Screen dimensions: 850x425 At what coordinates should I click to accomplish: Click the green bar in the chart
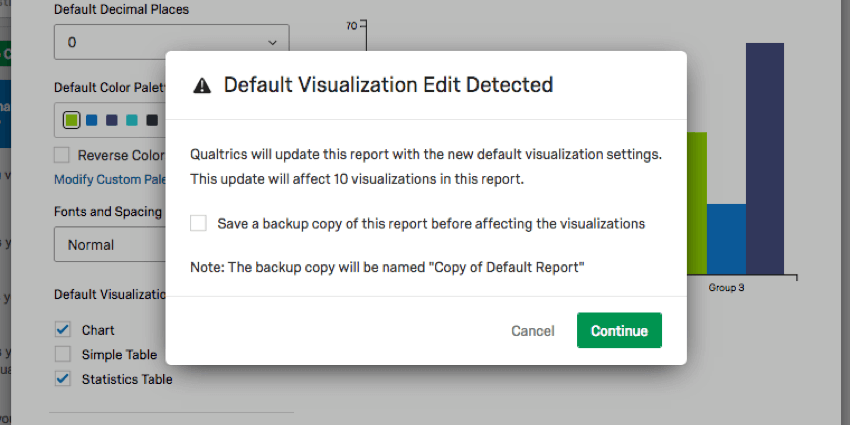point(696,200)
